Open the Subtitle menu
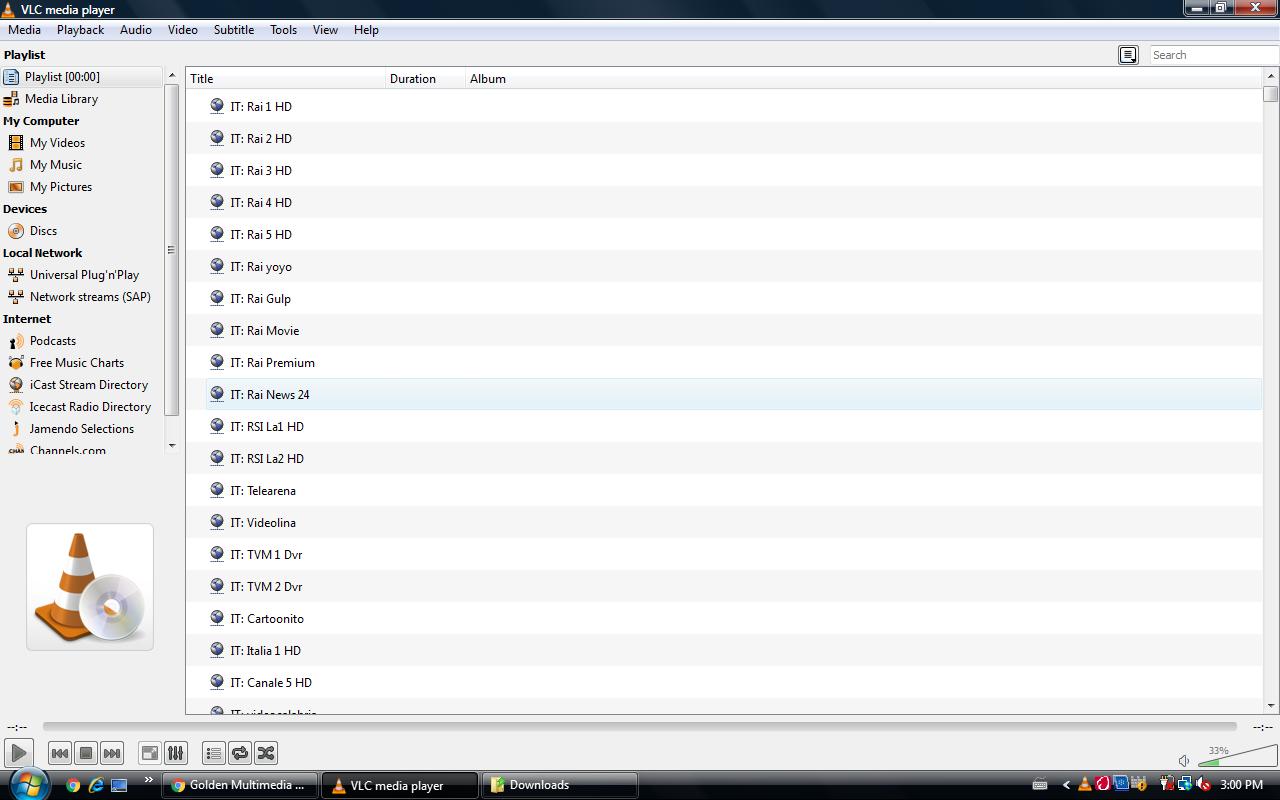Image resolution: width=1280 pixels, height=800 pixels. 233,30
